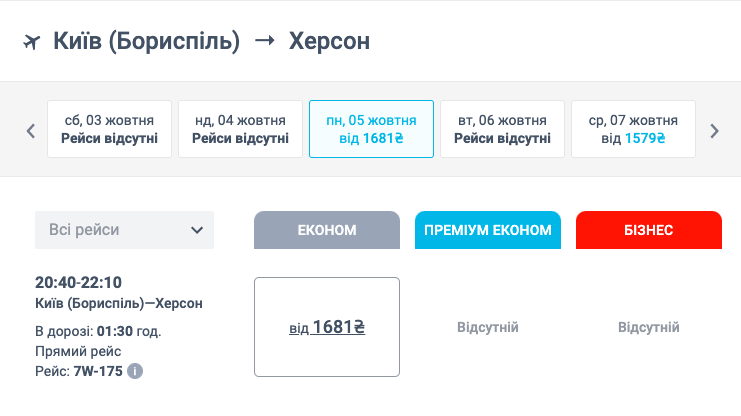Click the red БІЗНЕС fare button
This screenshot has width=741, height=416.
pos(649,230)
